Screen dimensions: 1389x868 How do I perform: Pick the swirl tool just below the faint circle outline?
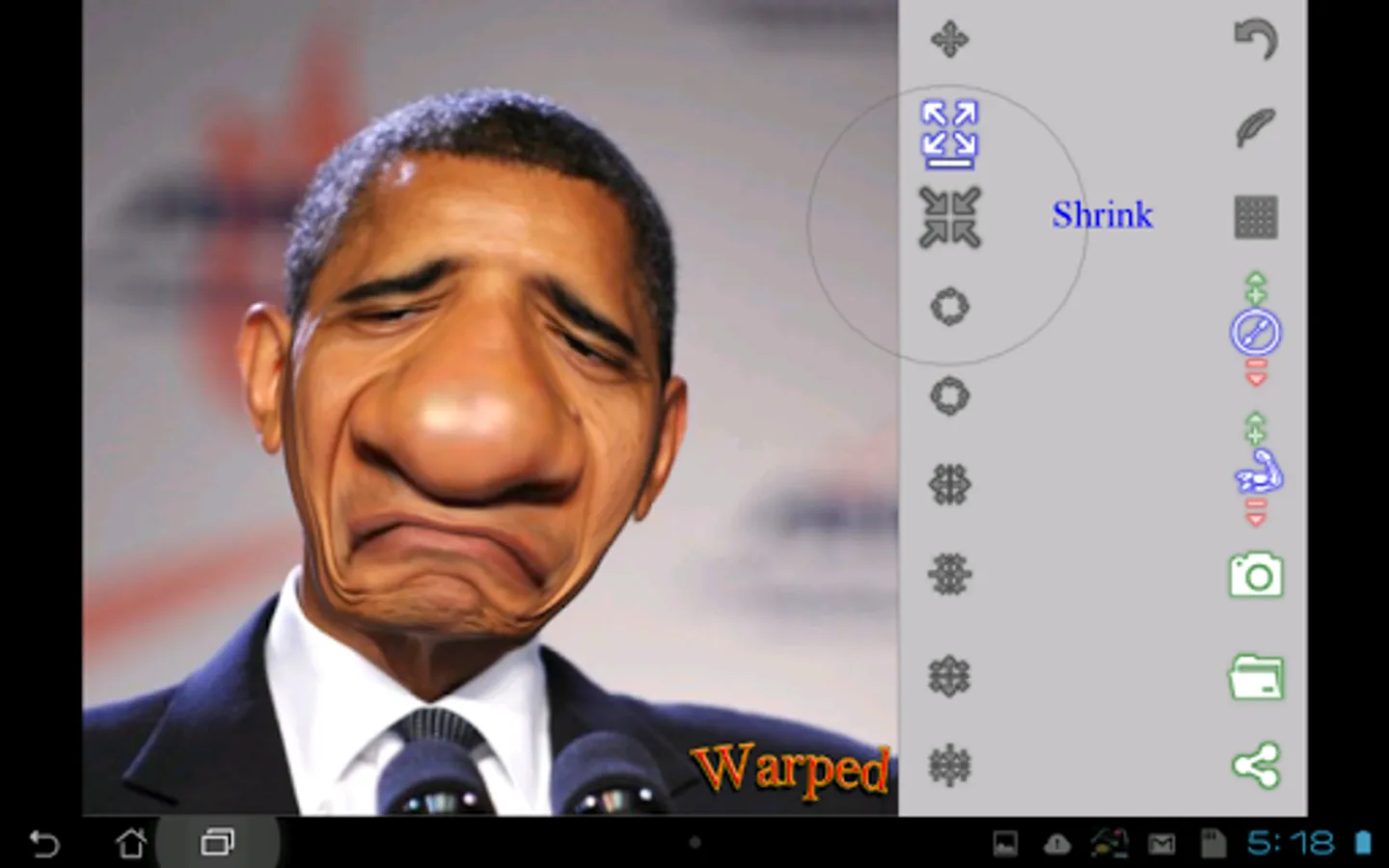tap(950, 396)
